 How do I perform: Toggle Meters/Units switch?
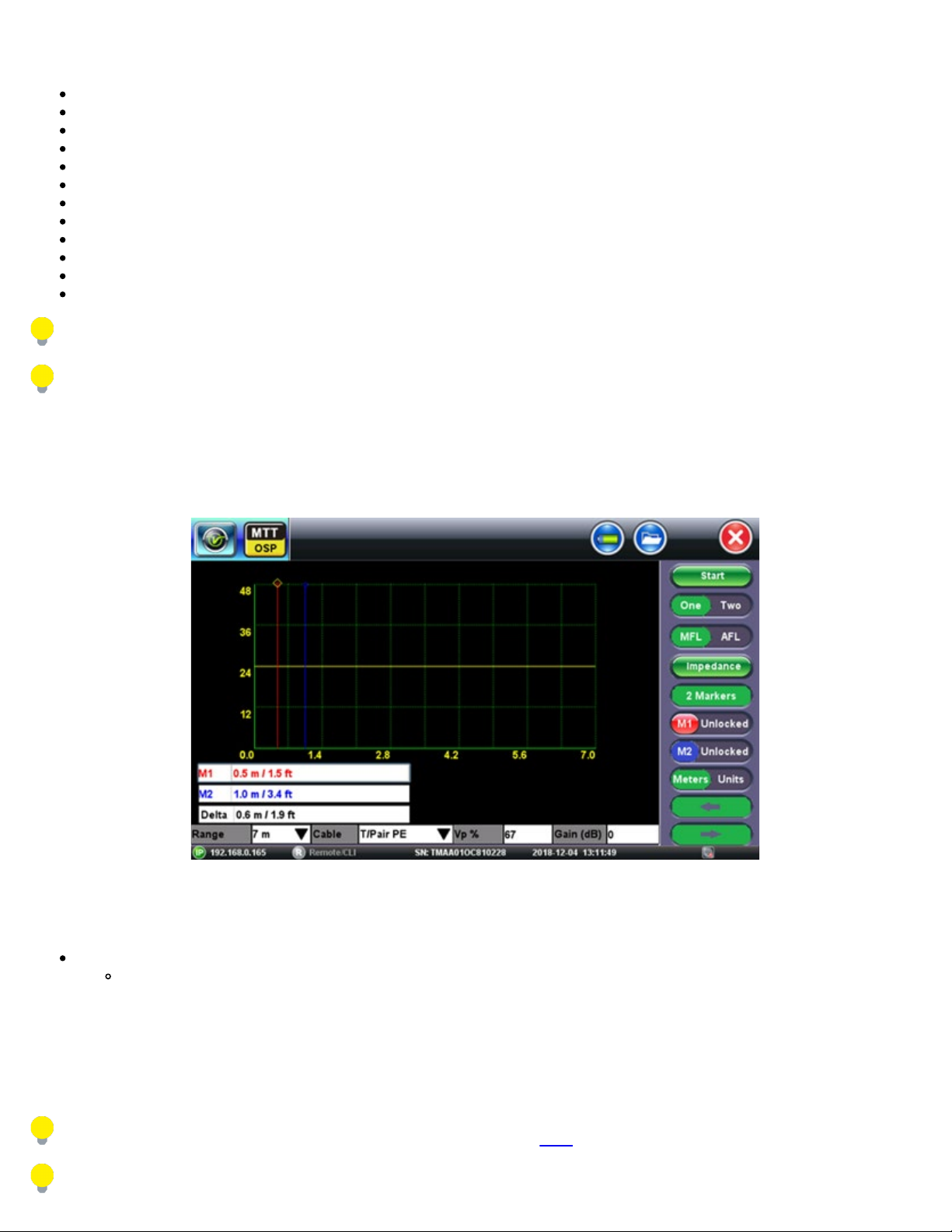(711, 779)
